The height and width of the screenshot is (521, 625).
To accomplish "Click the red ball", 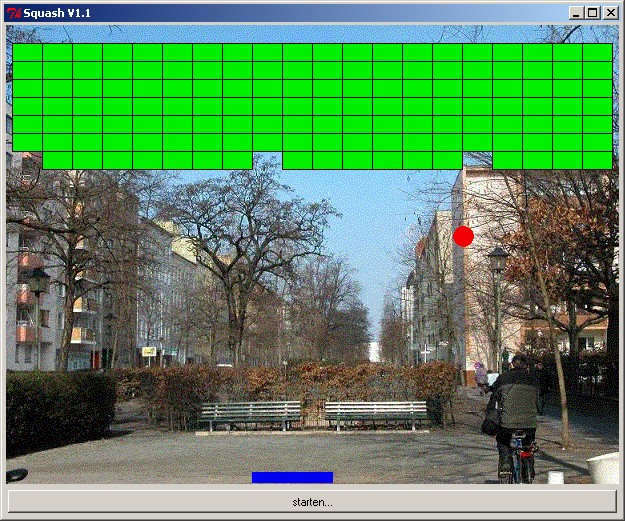I will click(x=463, y=236).
